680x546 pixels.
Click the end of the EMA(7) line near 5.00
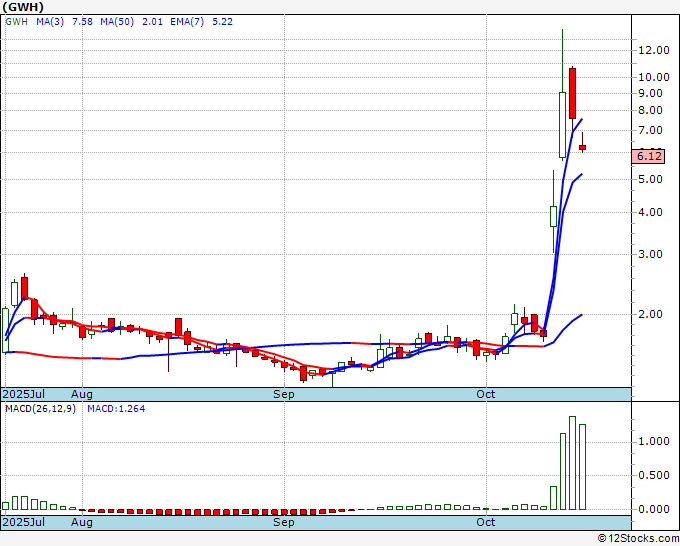[582, 174]
